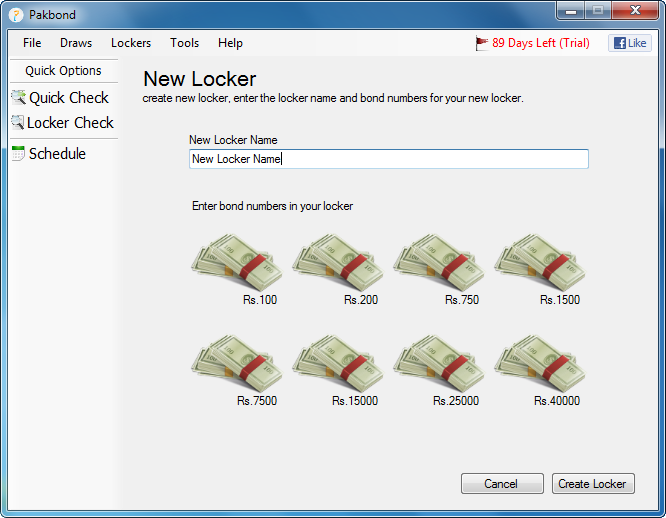Open Schedule from Quick Options
The height and width of the screenshot is (518, 666).
(x=57, y=154)
